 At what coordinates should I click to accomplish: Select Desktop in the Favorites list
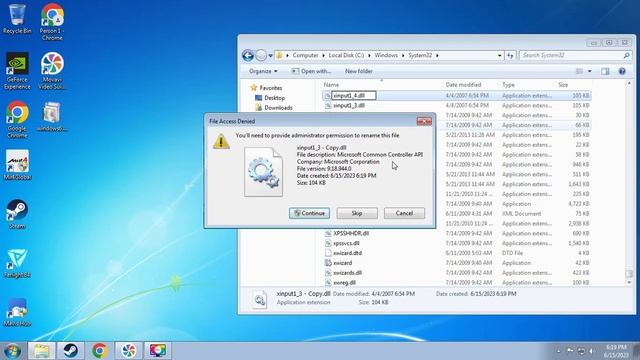tap(270, 98)
